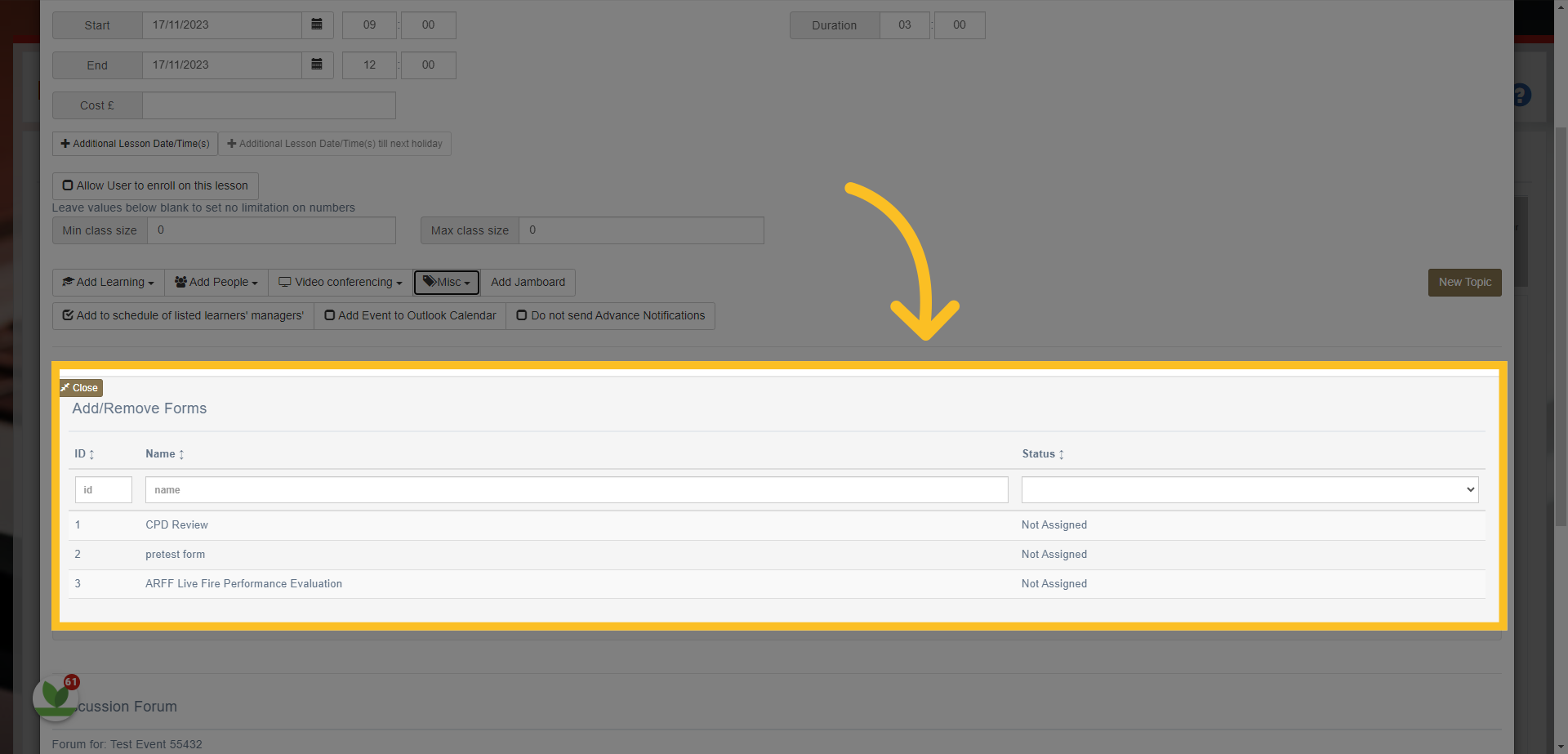Click the Add Jamboard button

pyautogui.click(x=528, y=282)
